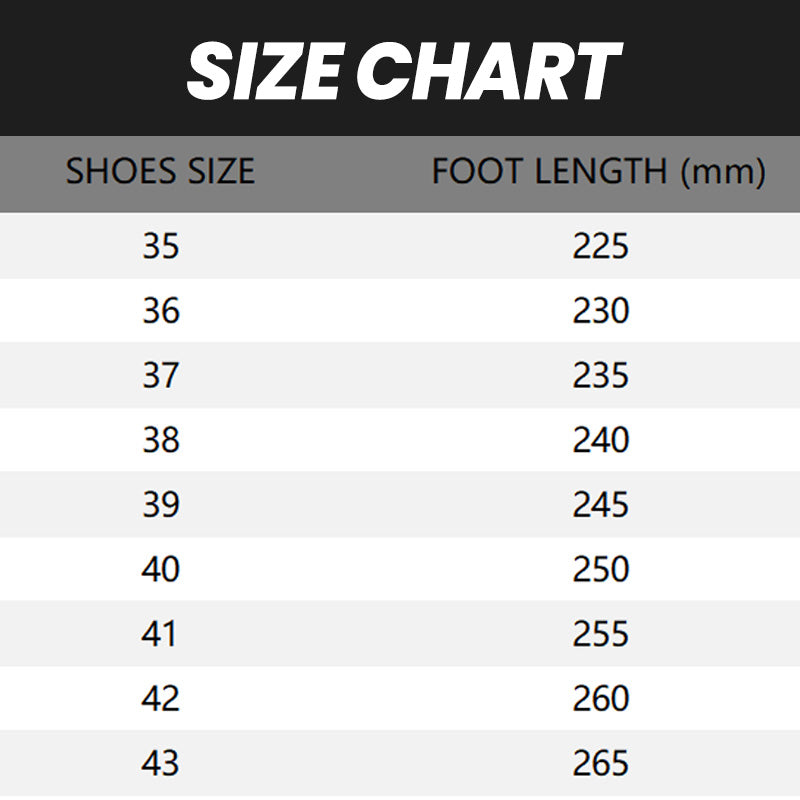Select shoe size 40 entry
Screen dimensions: 800x800
pos(160,570)
